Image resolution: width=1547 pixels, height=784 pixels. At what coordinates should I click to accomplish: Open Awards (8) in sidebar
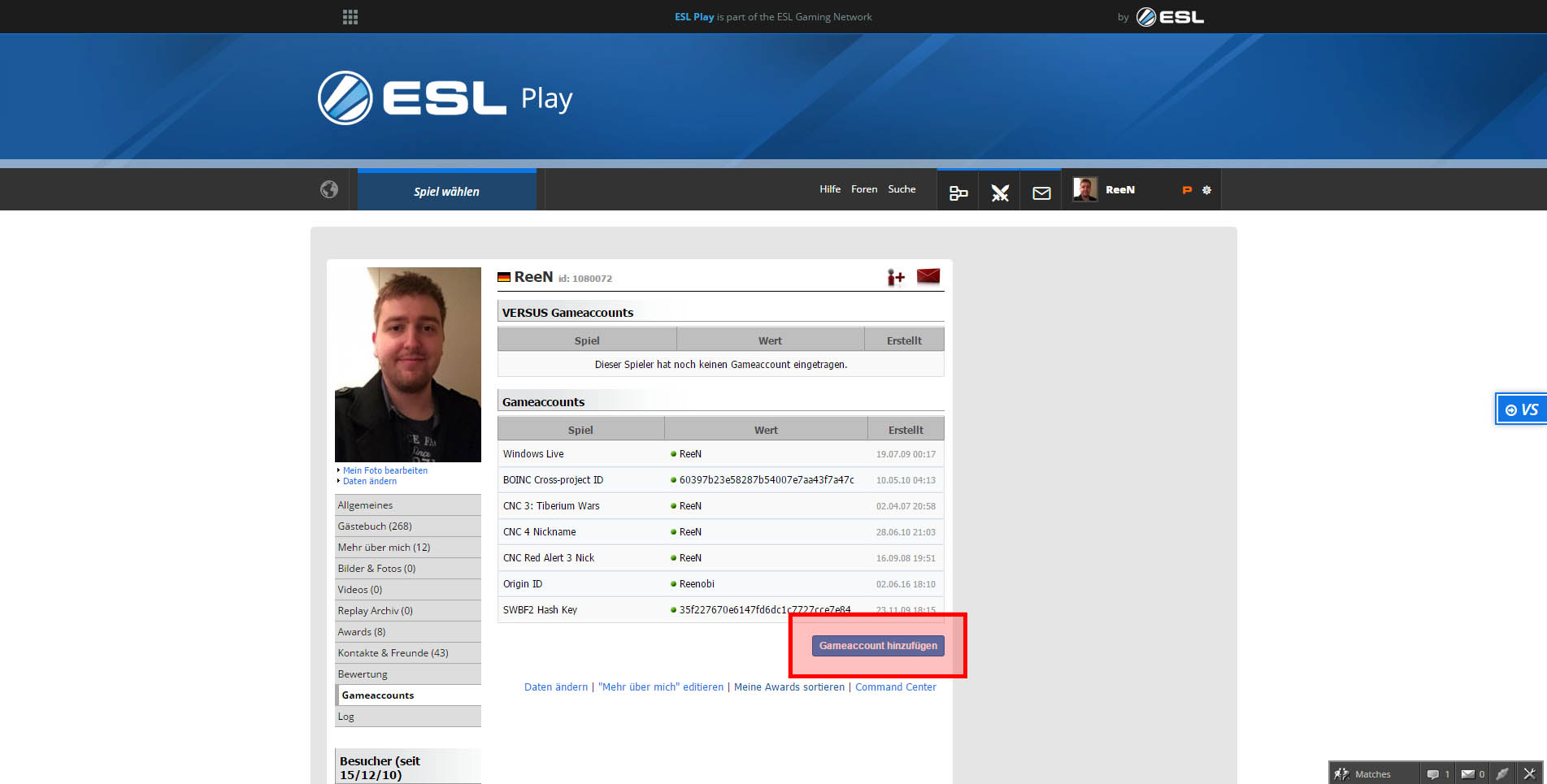point(408,632)
